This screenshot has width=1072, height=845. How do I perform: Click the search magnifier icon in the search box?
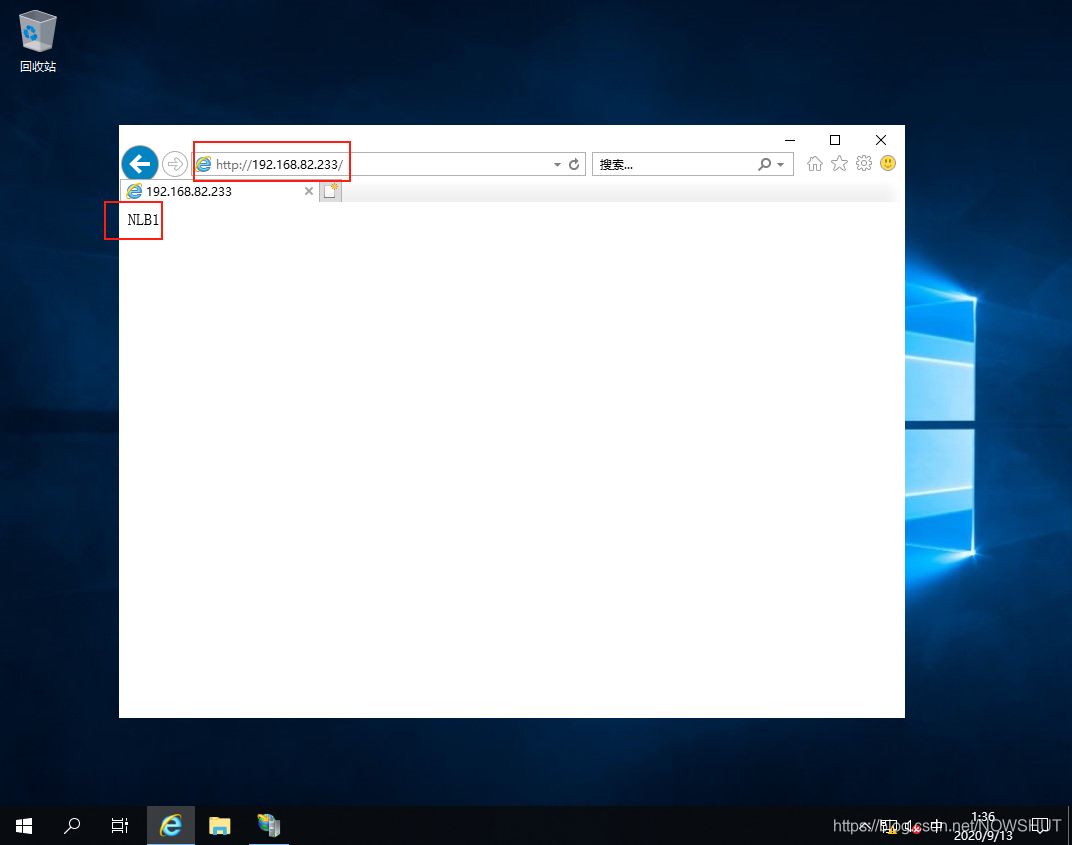pyautogui.click(x=765, y=165)
